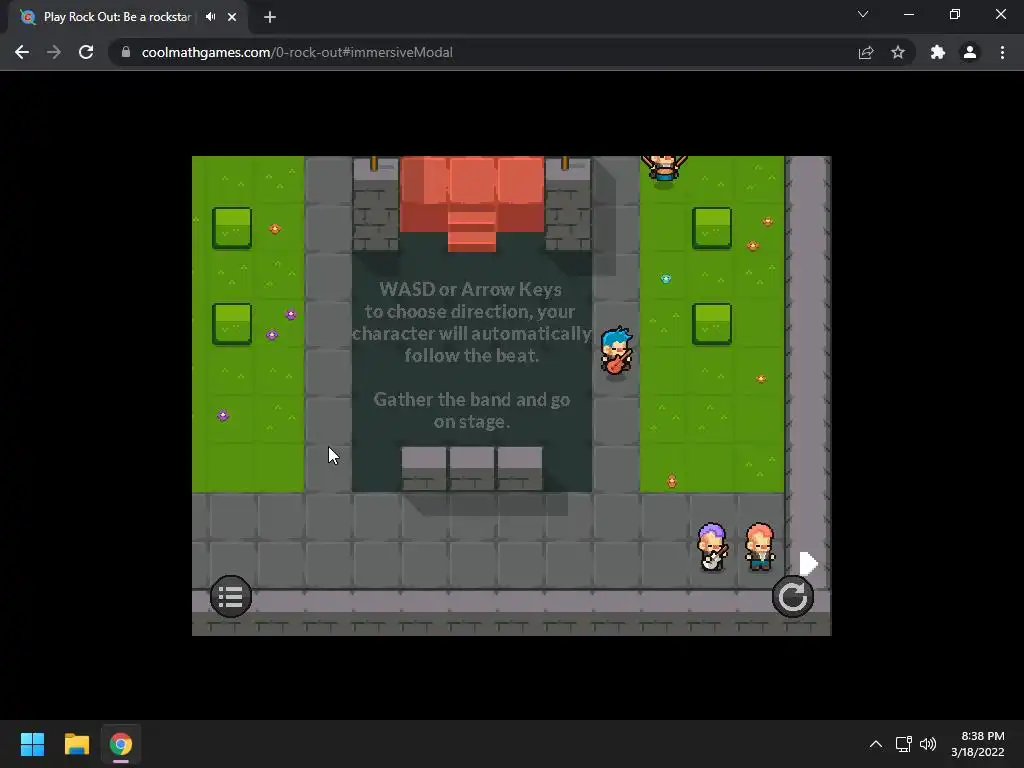Show hidden system tray icons
This screenshot has width=1024, height=768.
point(876,744)
